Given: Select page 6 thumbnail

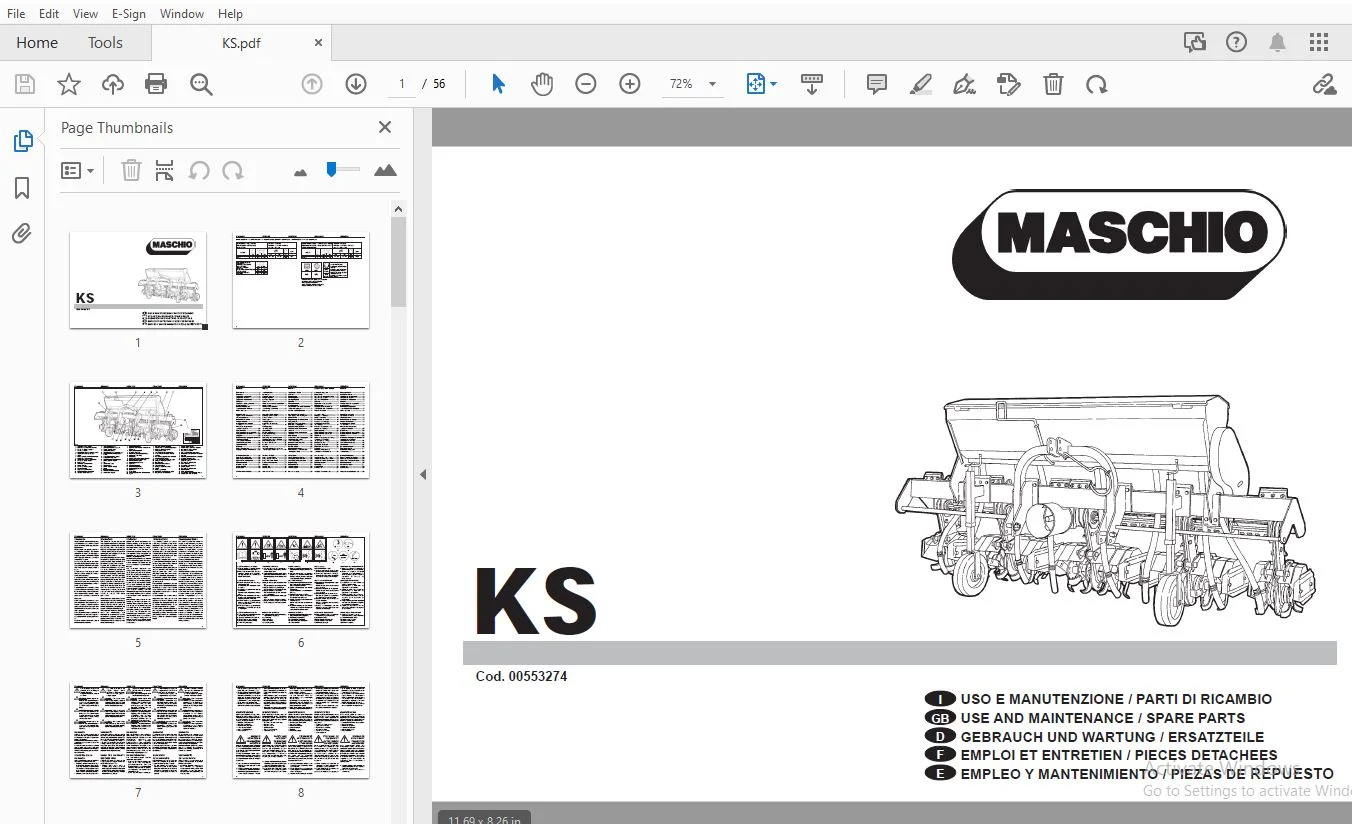Looking at the screenshot, I should (x=301, y=580).
